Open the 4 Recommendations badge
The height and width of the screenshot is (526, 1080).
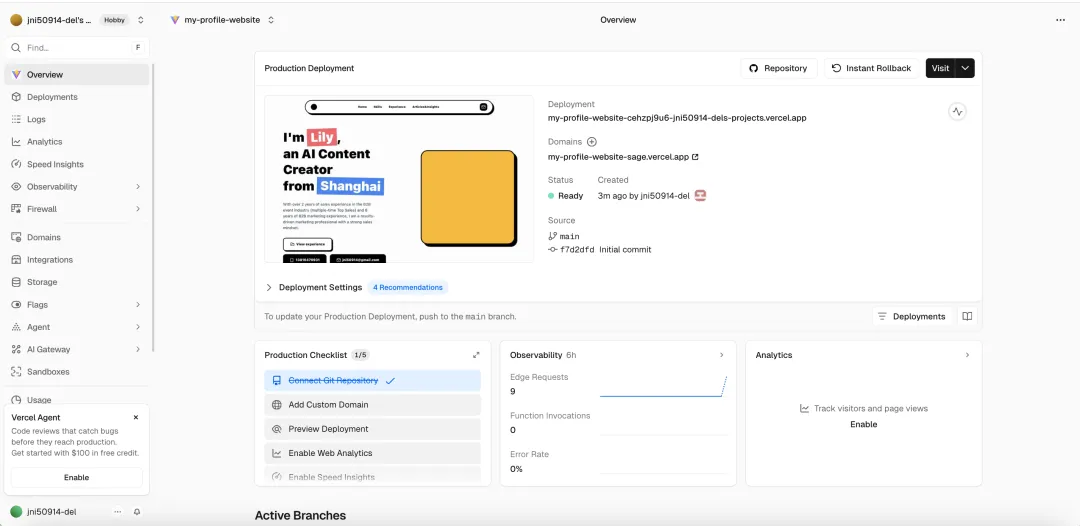pos(408,287)
